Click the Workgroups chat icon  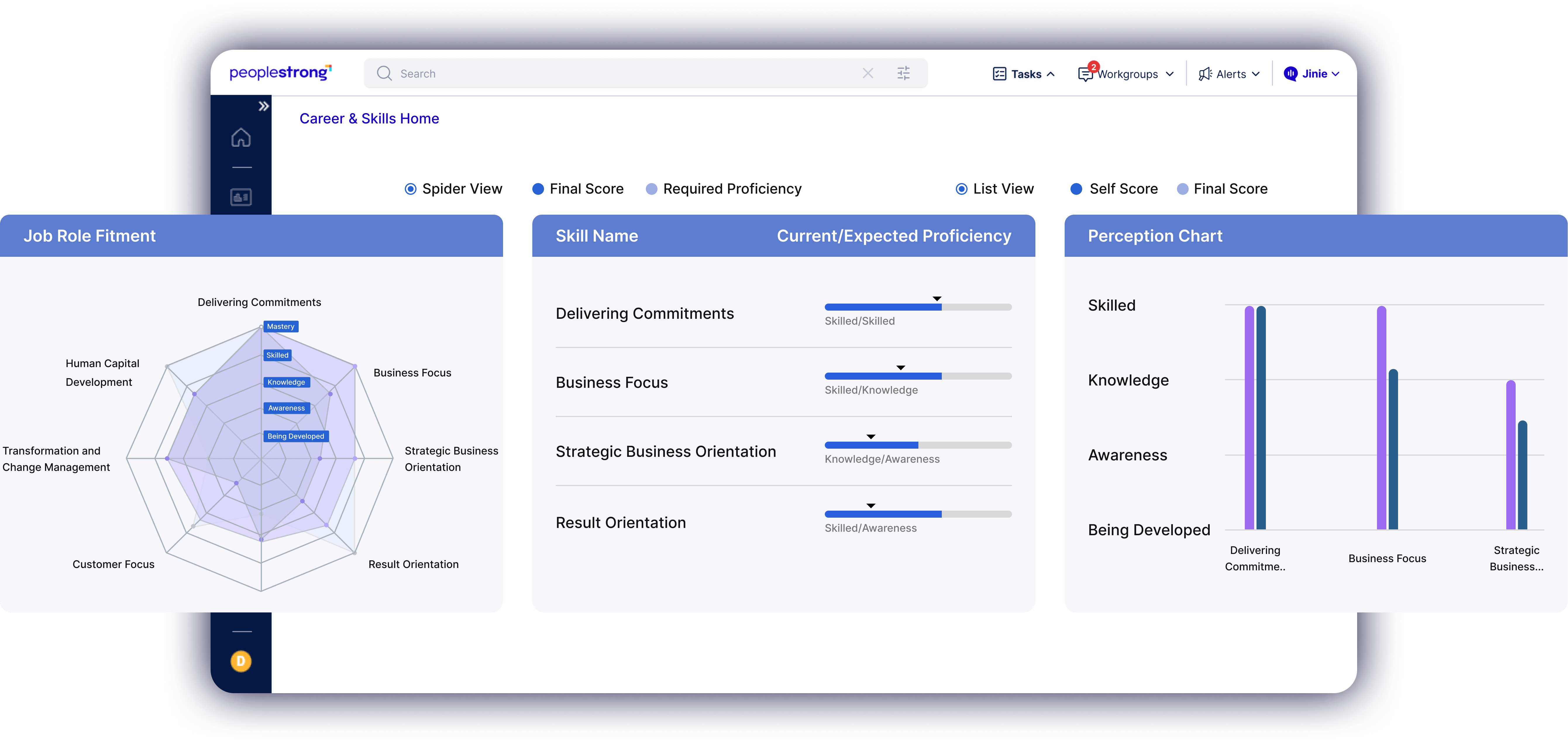click(1085, 75)
